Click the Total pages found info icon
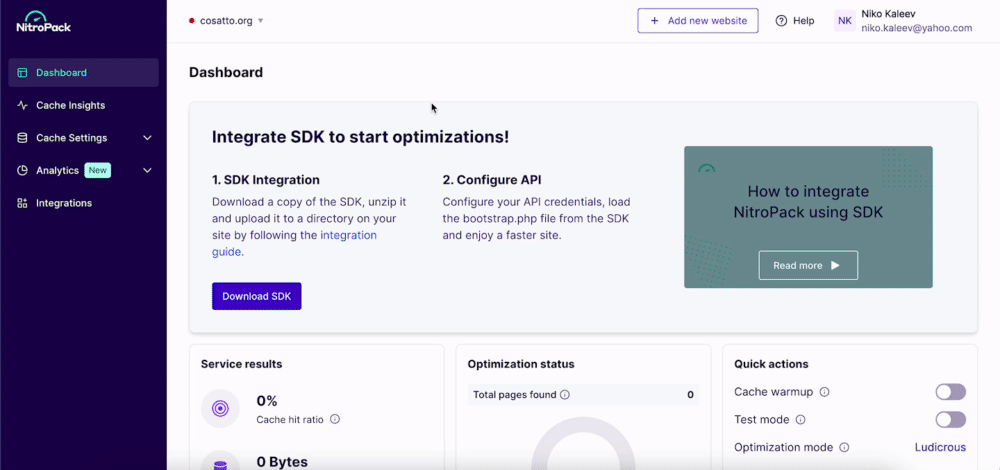Viewport: 1000px width, 470px height. pos(565,395)
